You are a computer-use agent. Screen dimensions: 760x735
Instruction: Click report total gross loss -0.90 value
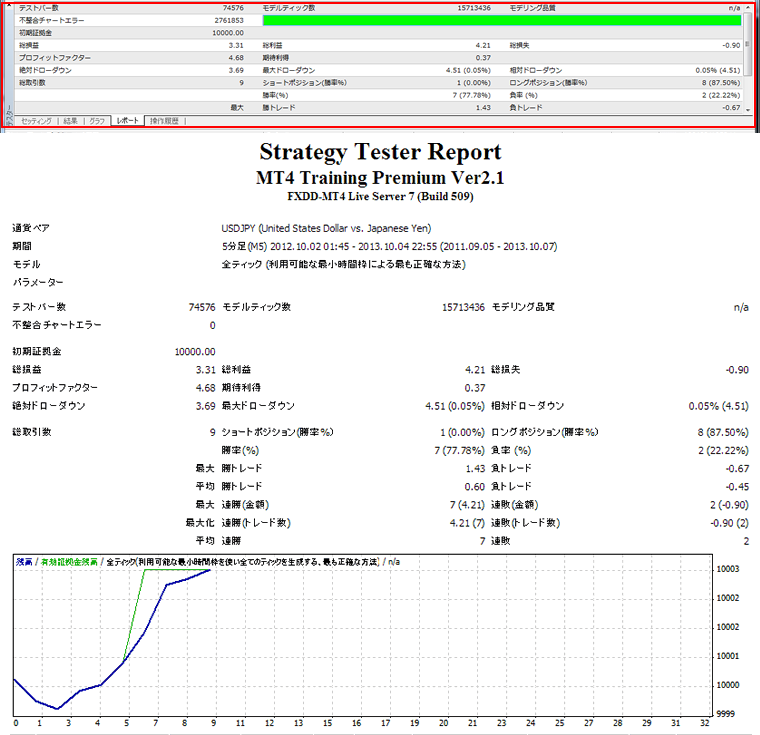pyautogui.click(x=737, y=370)
